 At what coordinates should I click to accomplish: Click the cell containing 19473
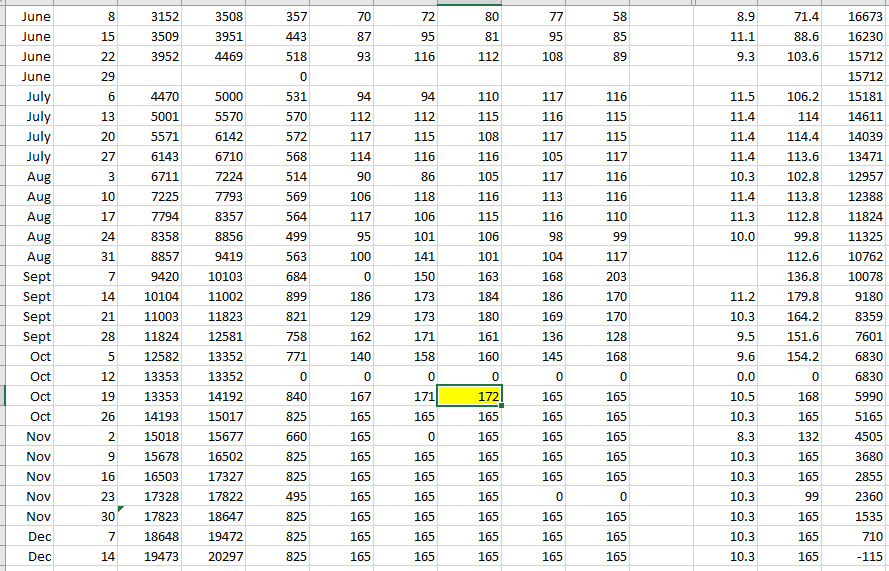pos(150,557)
